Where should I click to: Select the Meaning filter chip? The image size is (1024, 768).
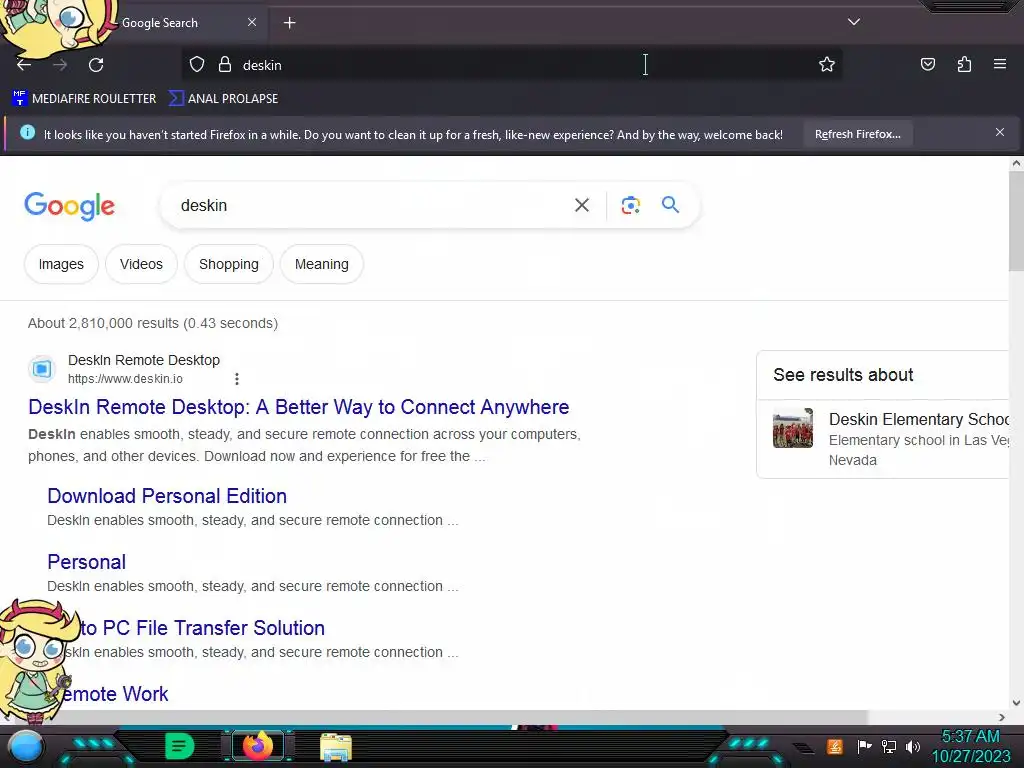coord(321,264)
